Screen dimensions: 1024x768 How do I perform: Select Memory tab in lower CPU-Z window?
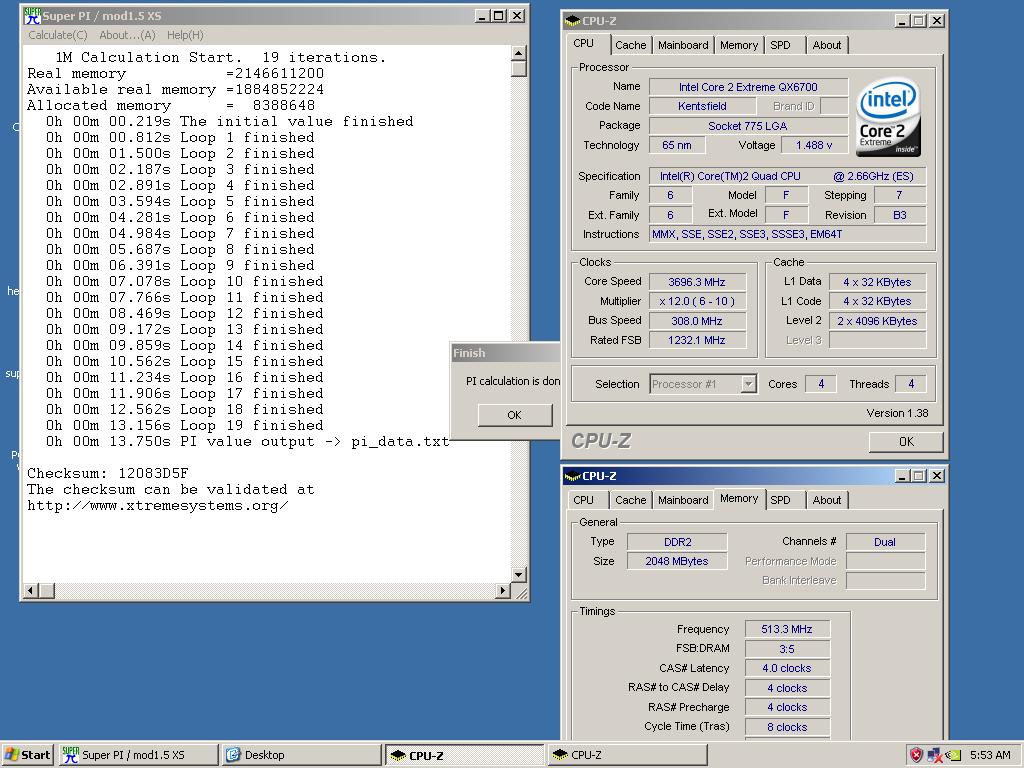point(739,499)
